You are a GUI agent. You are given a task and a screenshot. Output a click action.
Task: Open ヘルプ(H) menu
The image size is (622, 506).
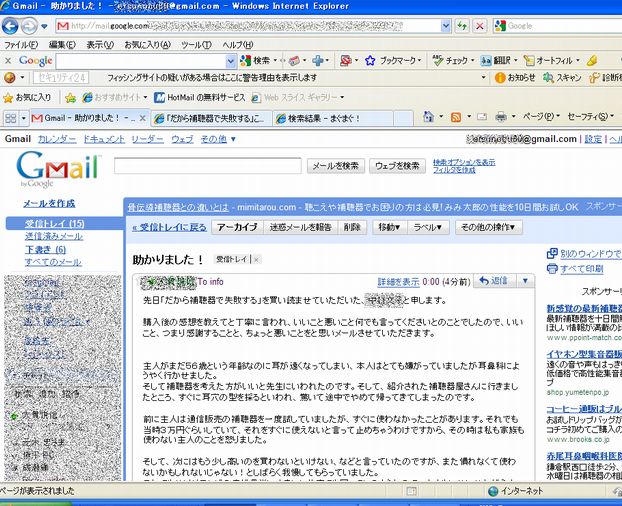(x=237, y=44)
